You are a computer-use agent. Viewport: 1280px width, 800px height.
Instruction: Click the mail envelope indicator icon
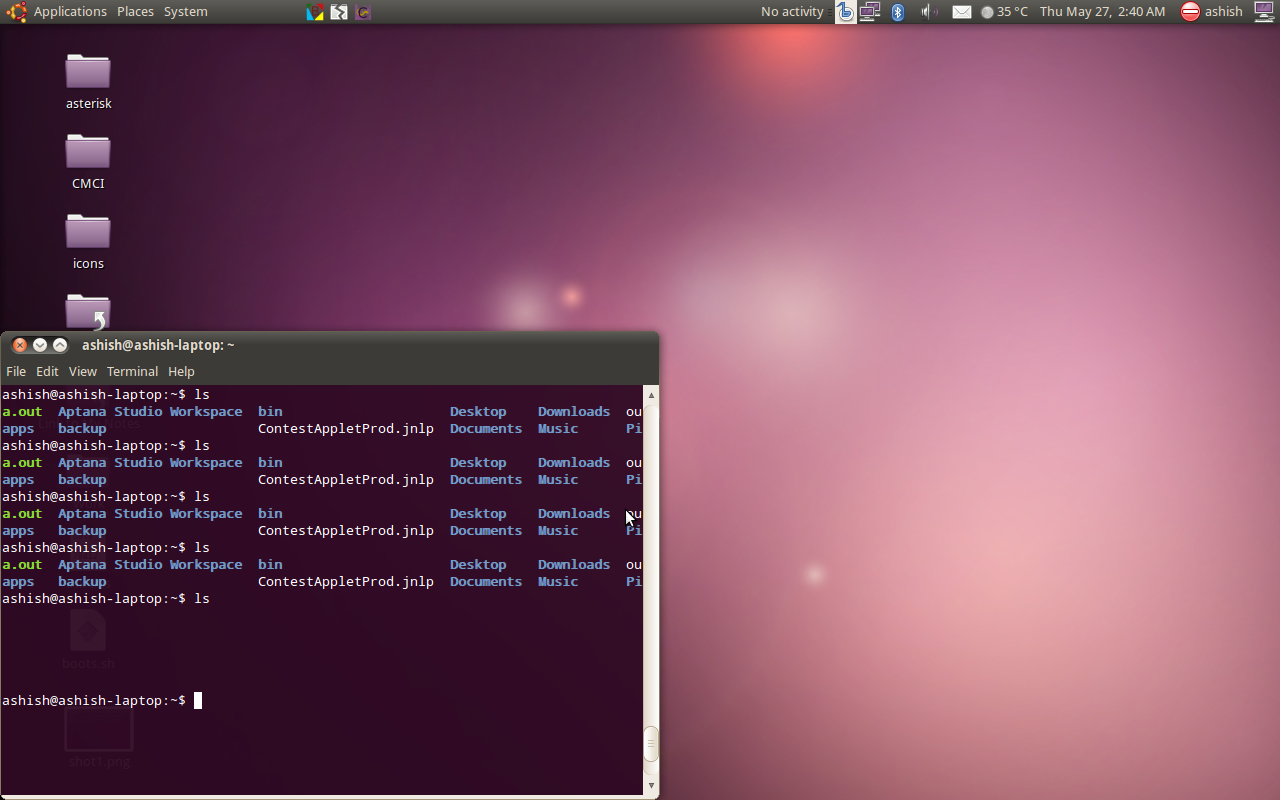click(x=961, y=12)
